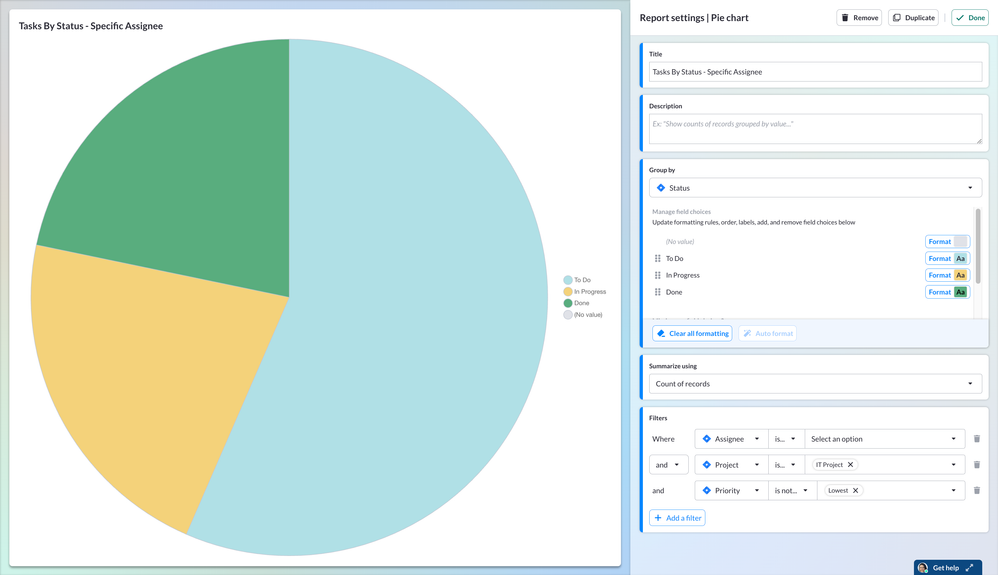Image resolution: width=998 pixels, height=575 pixels.
Task: Open Format for the Done choice
Action: pos(947,292)
